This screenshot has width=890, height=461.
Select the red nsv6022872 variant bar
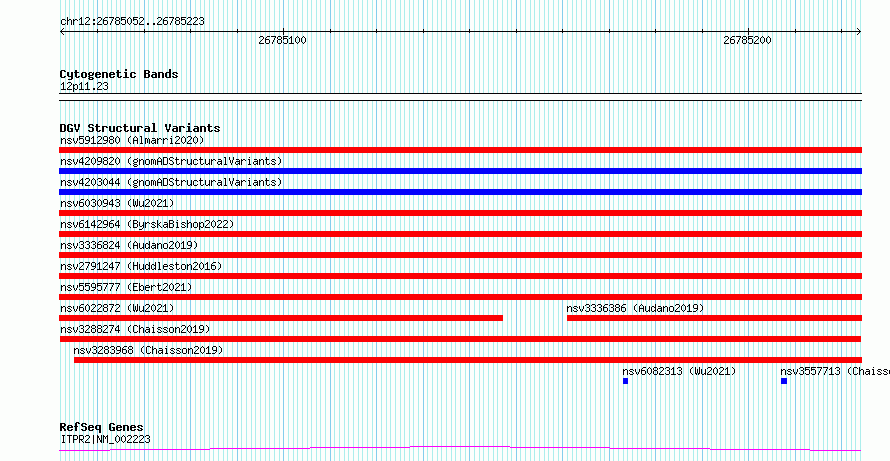[x=281, y=318]
